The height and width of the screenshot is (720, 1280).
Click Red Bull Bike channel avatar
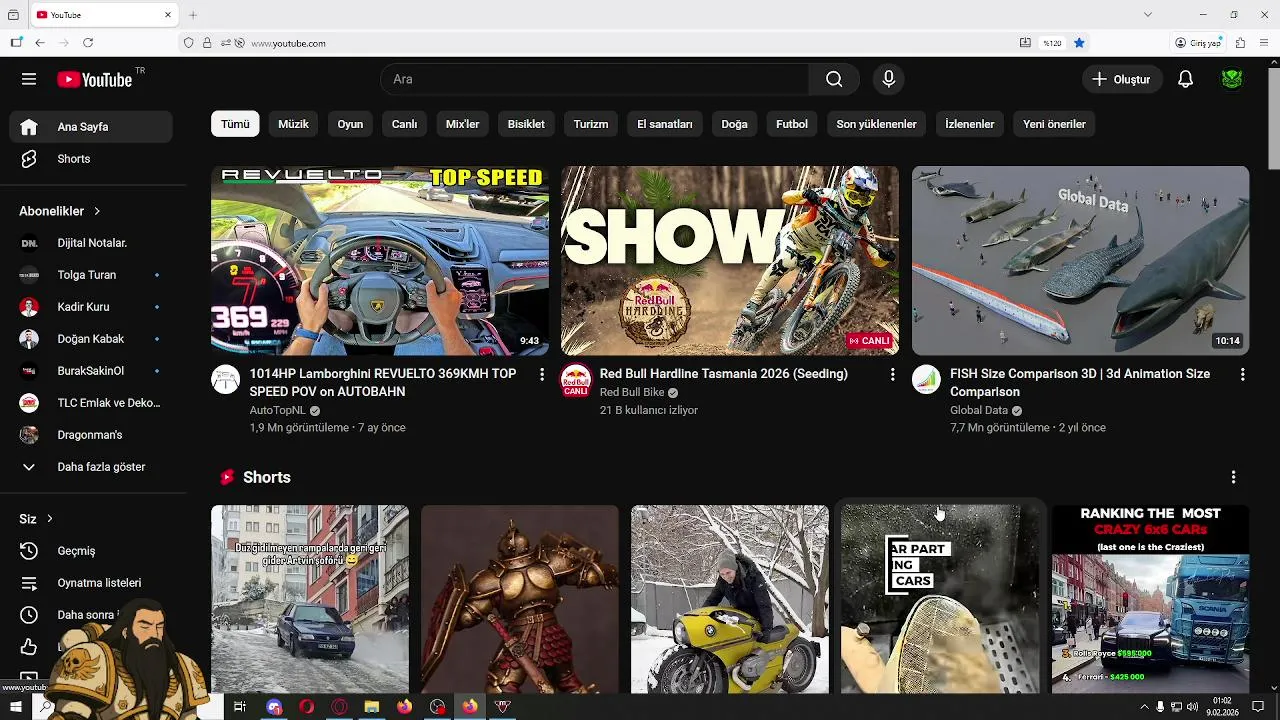coord(576,379)
